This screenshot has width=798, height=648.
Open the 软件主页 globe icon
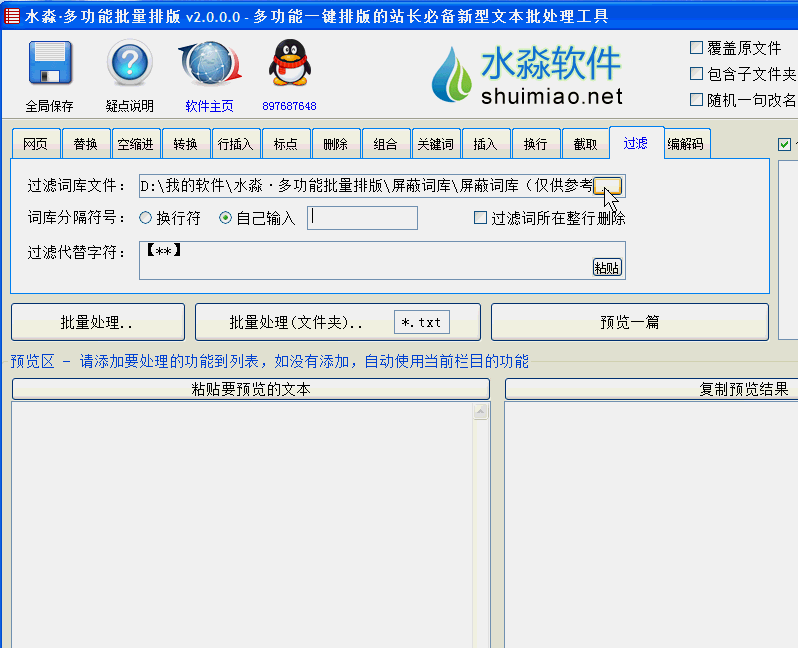point(210,63)
